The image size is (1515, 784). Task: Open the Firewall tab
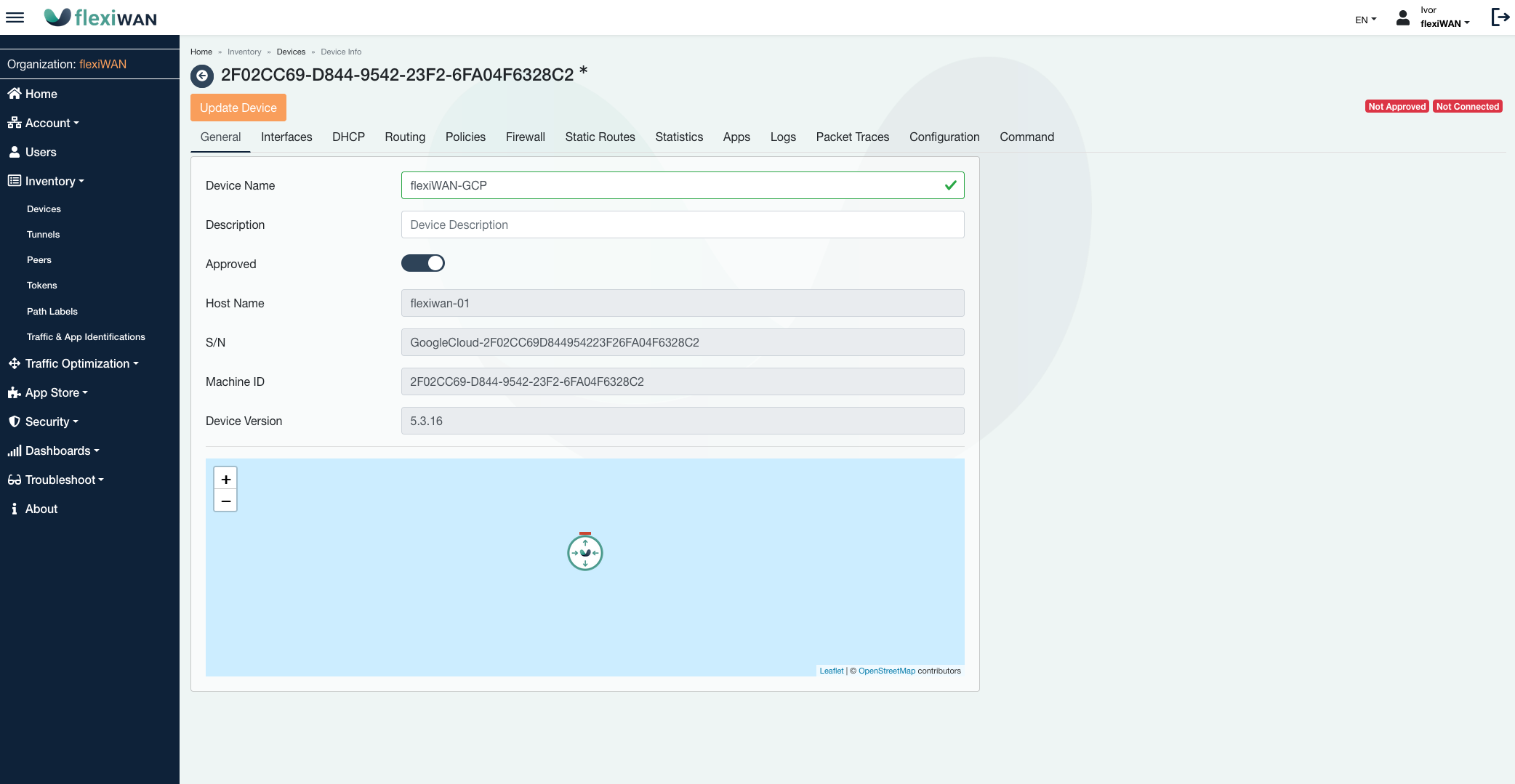tap(525, 137)
